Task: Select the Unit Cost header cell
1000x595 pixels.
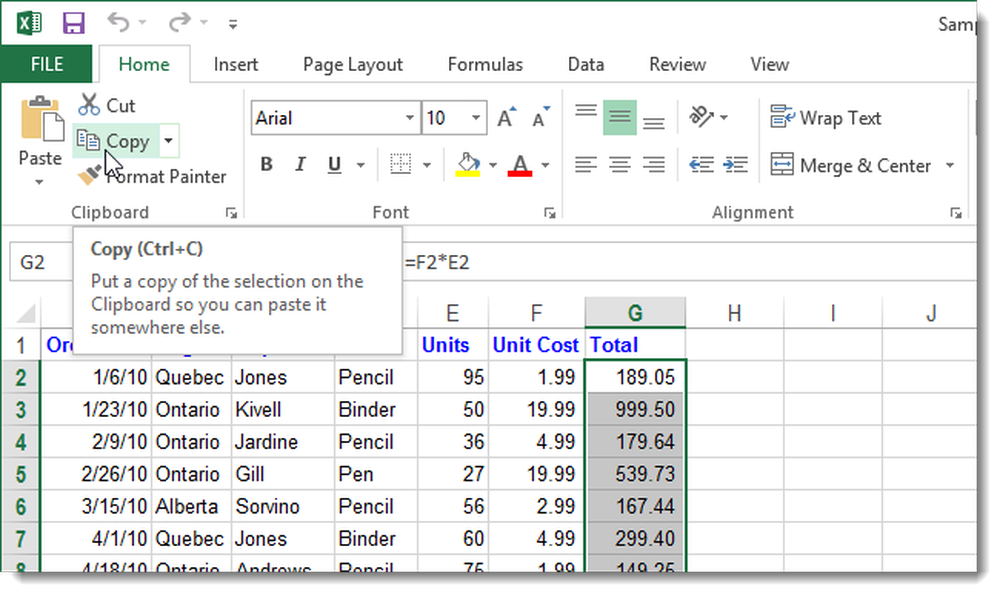Action: tap(536, 345)
